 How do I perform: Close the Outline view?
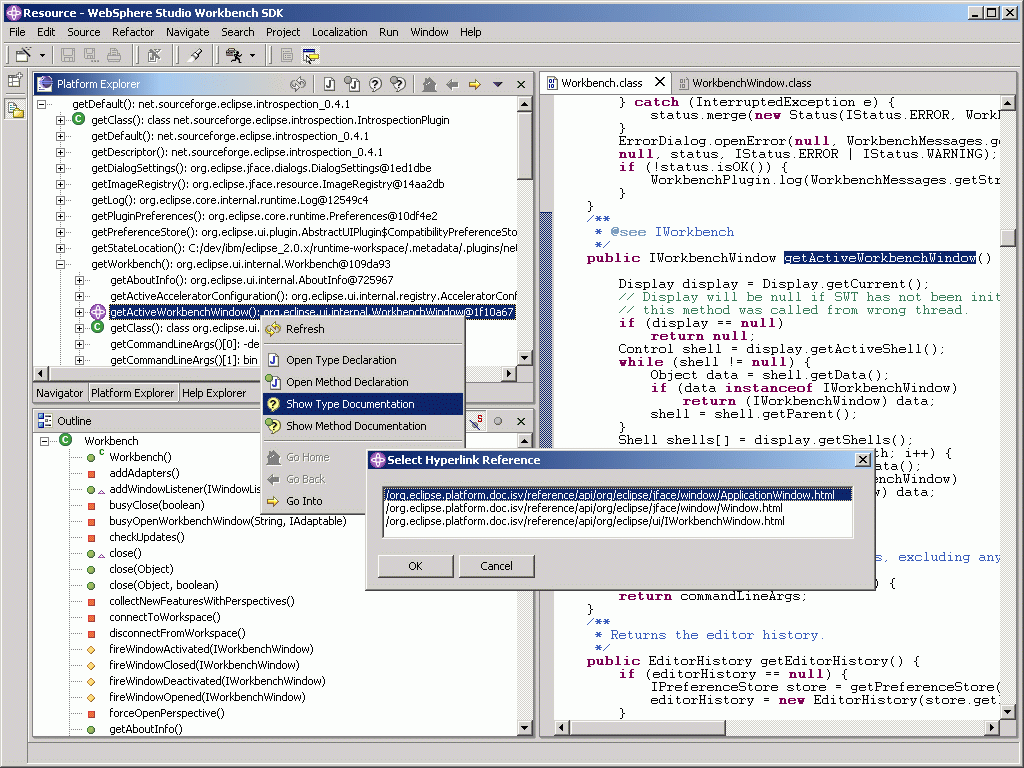521,421
